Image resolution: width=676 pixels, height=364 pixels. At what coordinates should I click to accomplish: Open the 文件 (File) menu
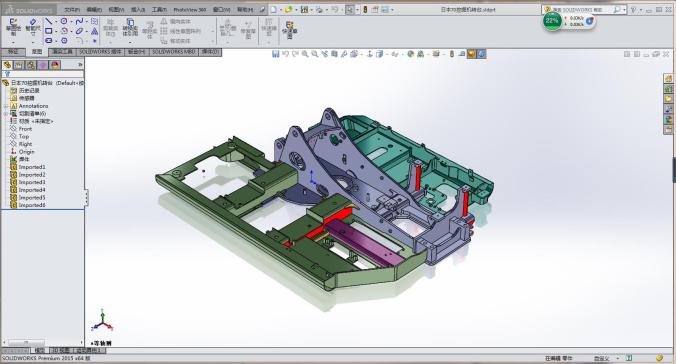coord(72,9)
